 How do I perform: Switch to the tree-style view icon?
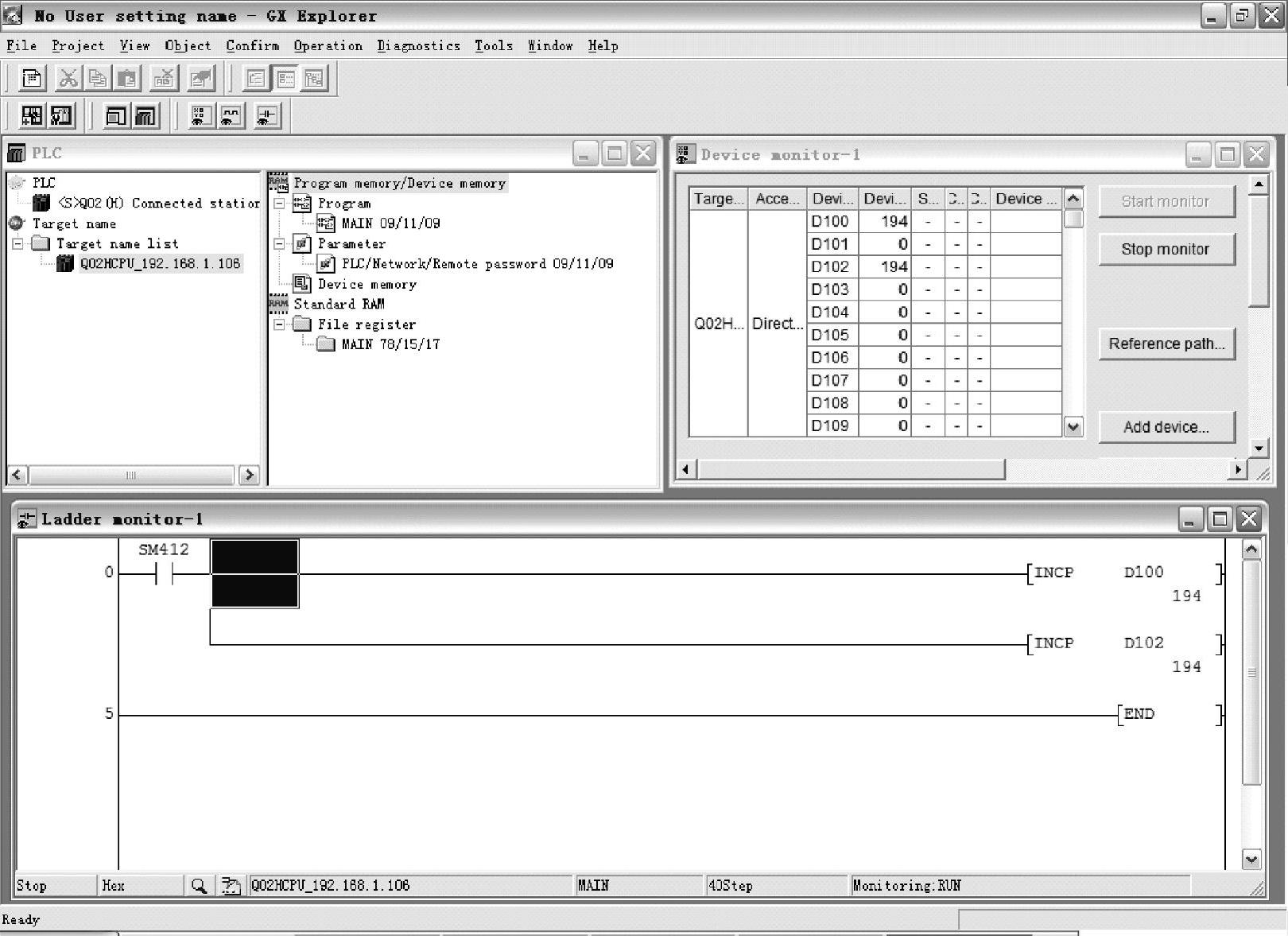pyautogui.click(x=315, y=78)
